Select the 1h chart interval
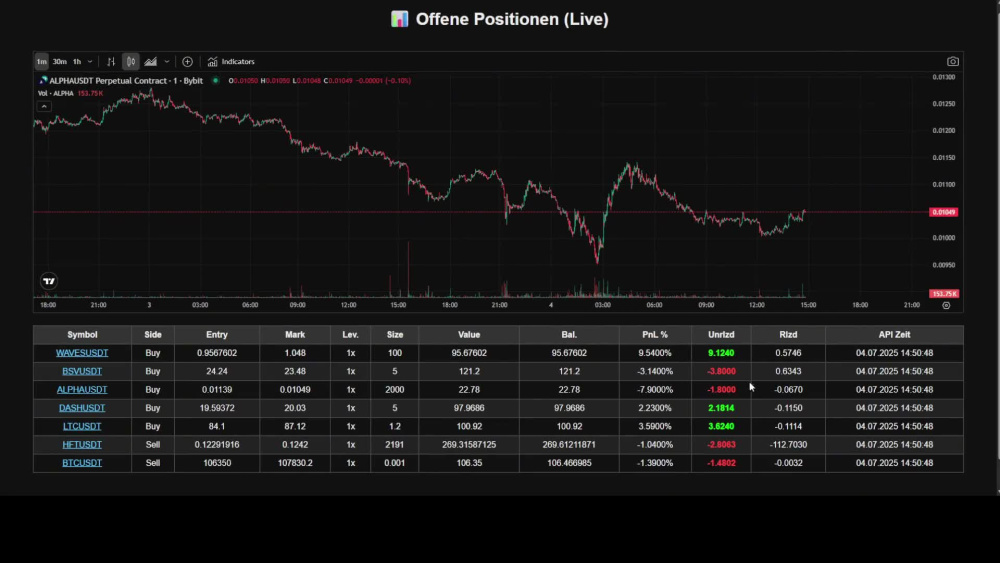 [x=77, y=62]
